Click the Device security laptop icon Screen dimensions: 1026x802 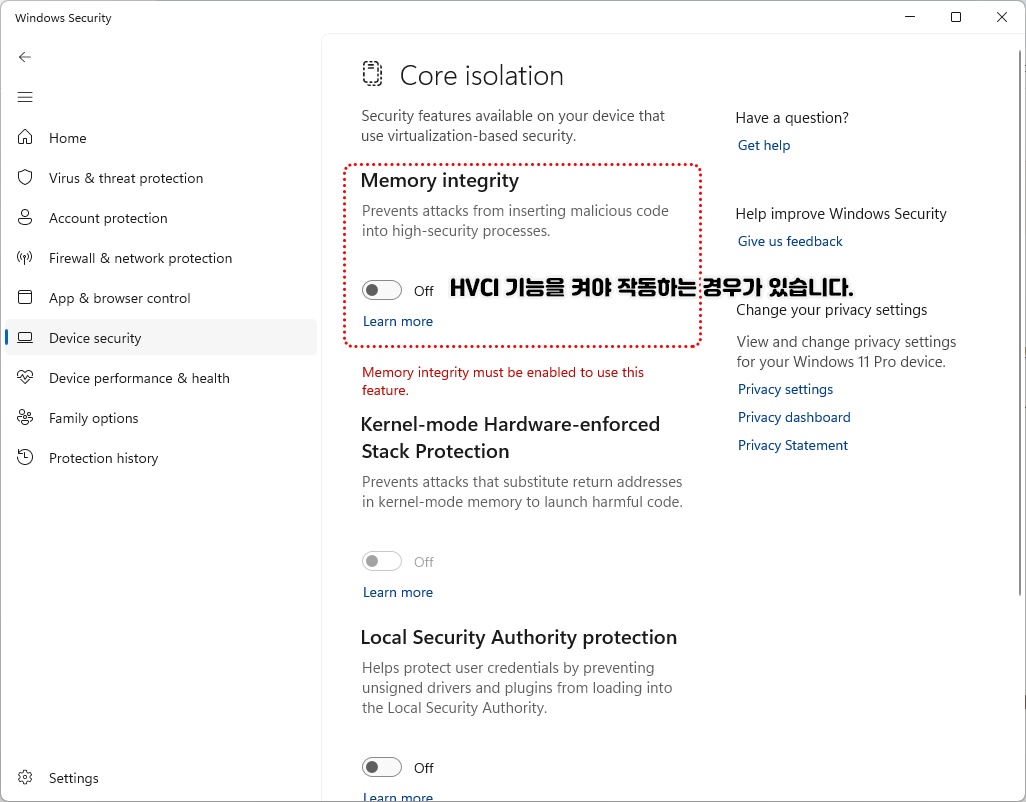click(25, 338)
